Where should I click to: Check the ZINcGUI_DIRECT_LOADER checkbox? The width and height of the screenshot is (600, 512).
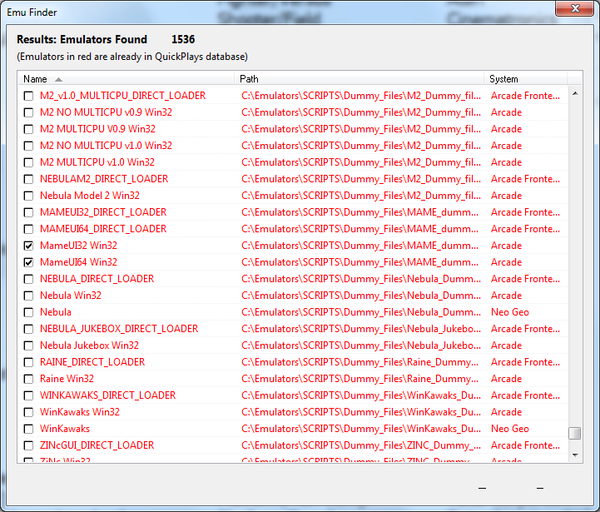click(x=29, y=446)
